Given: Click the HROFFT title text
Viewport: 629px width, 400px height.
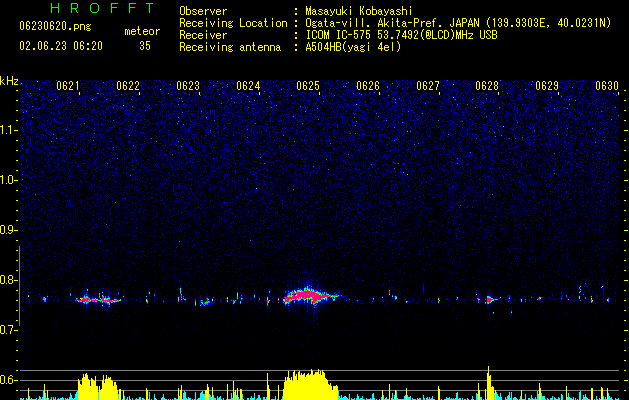Looking at the screenshot, I should (103, 8).
